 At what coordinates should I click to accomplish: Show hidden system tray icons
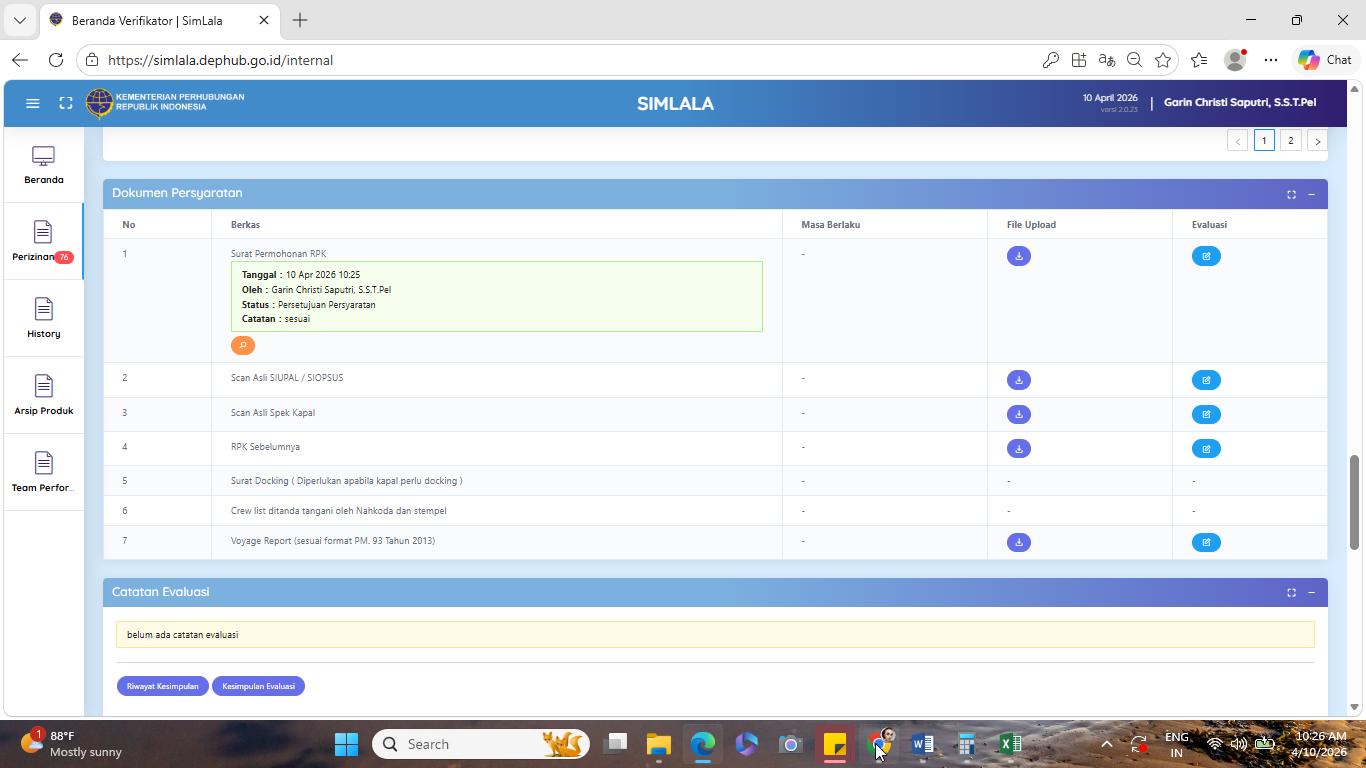1106,744
